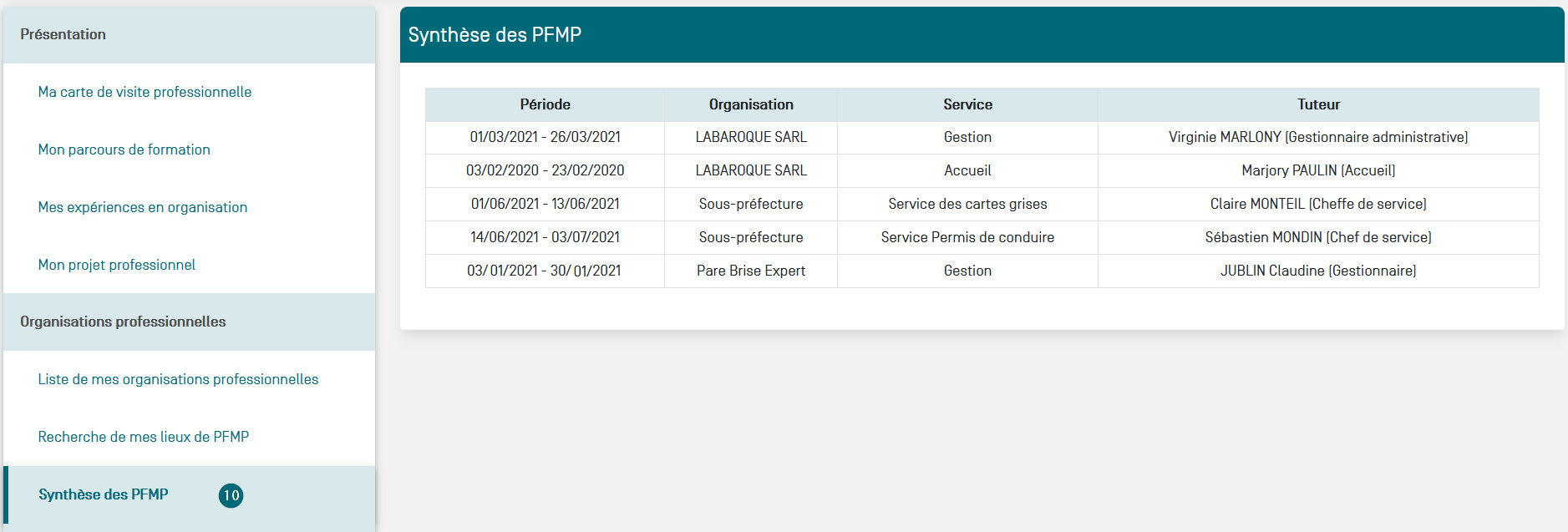This screenshot has height=532, width=1568.
Task: Click the Période column header
Action: [545, 104]
